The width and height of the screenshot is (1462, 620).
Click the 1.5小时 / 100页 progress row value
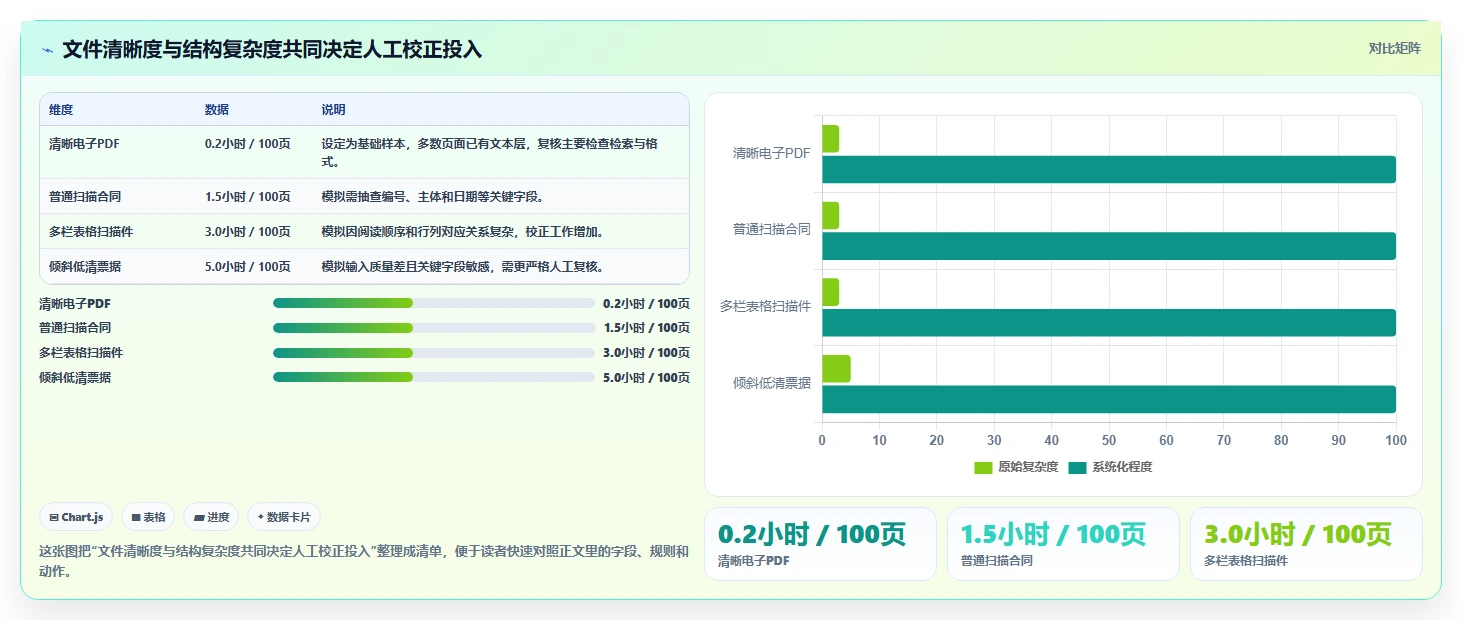point(646,328)
